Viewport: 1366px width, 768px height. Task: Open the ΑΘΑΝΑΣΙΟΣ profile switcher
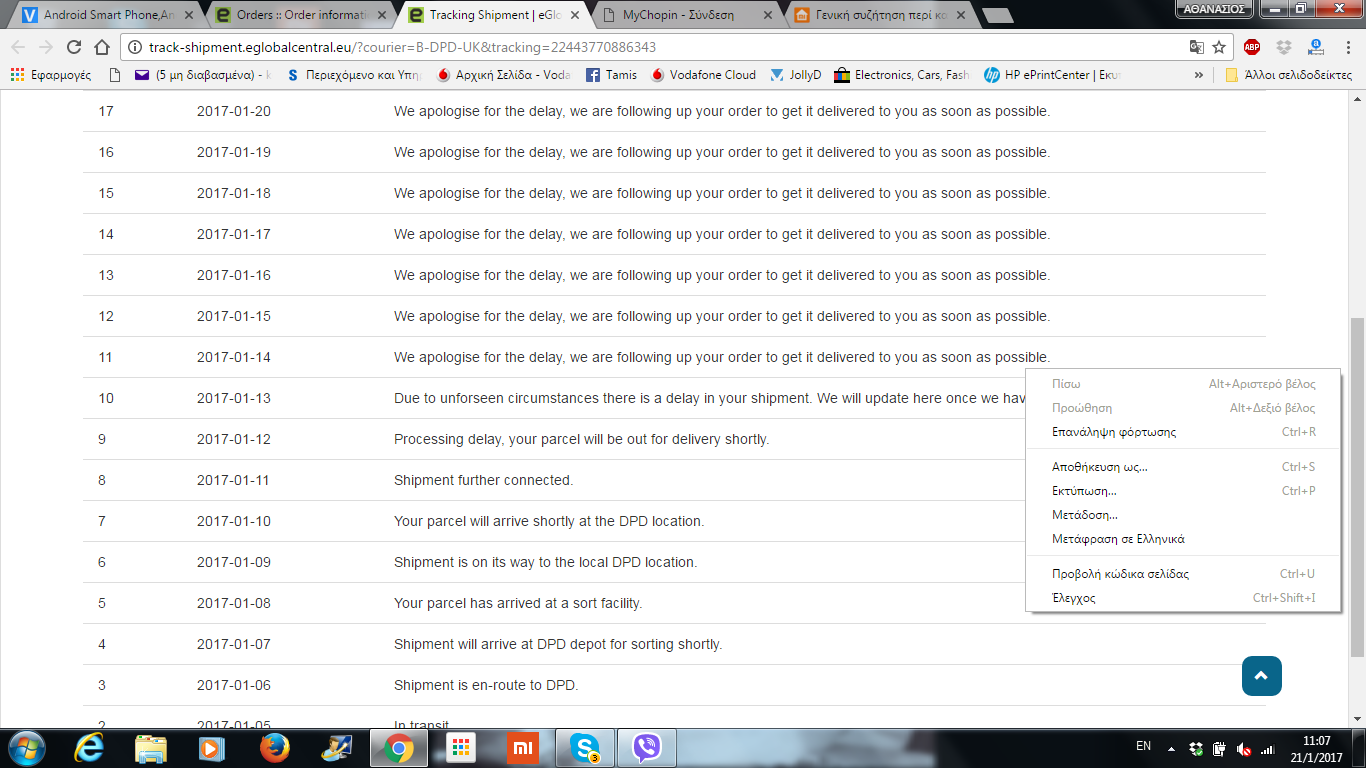coord(1214,8)
